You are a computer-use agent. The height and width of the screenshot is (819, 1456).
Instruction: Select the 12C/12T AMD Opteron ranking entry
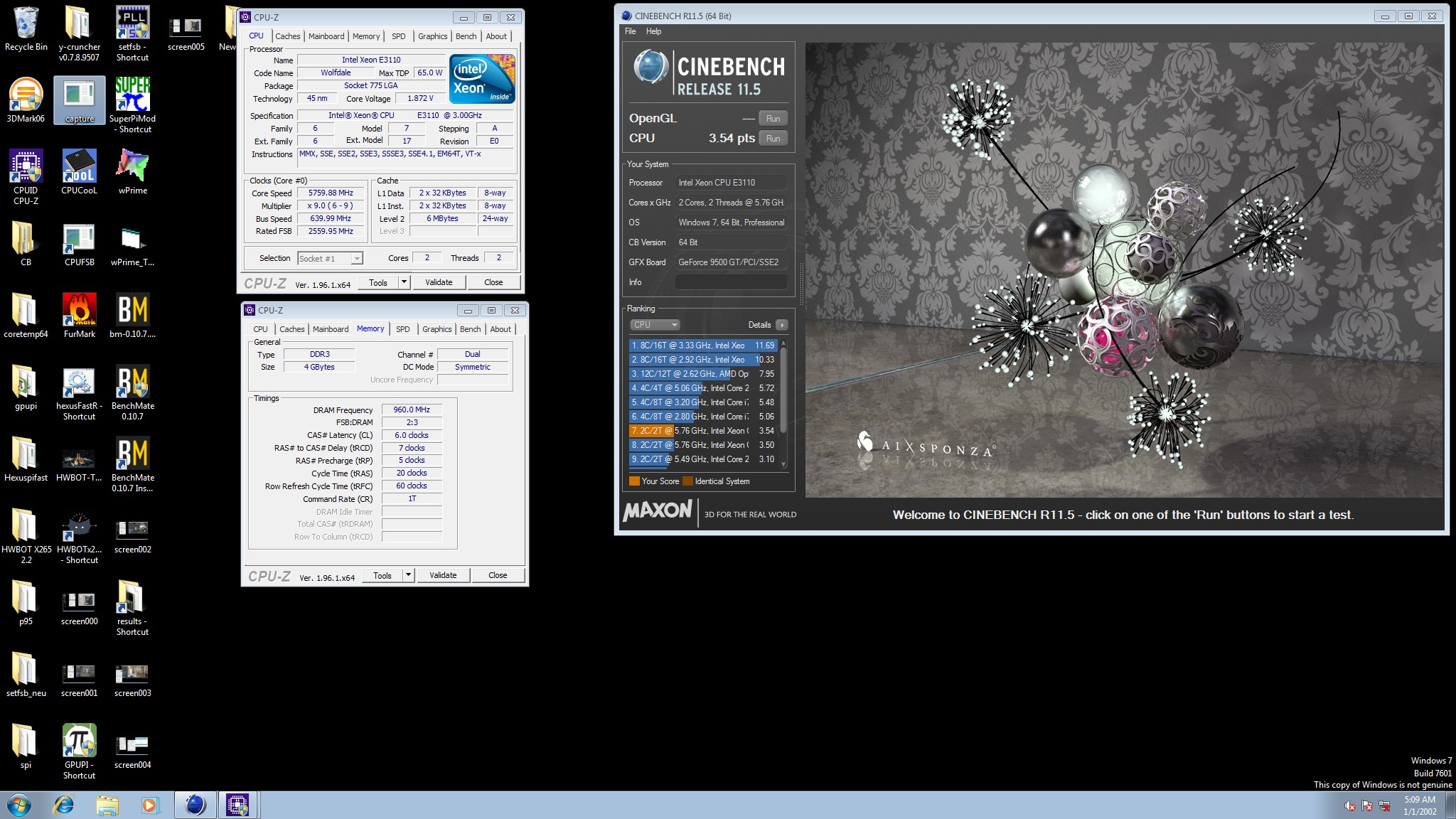703,374
